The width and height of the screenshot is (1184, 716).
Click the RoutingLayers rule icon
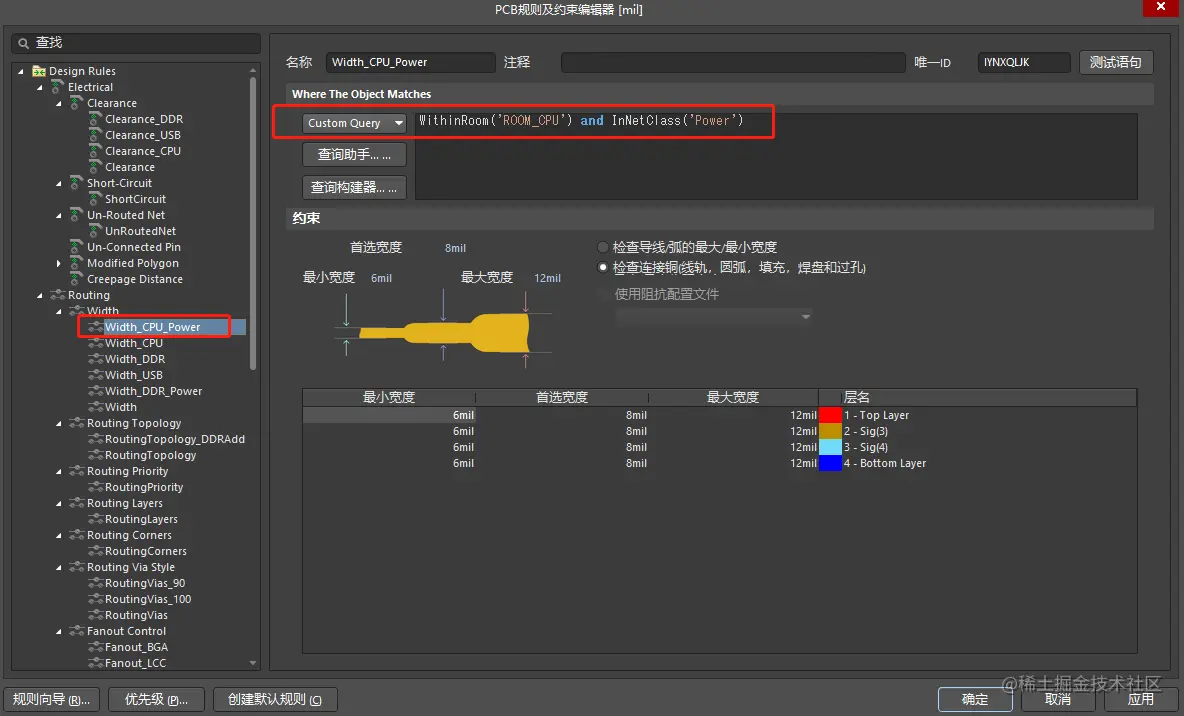pyautogui.click(x=95, y=519)
